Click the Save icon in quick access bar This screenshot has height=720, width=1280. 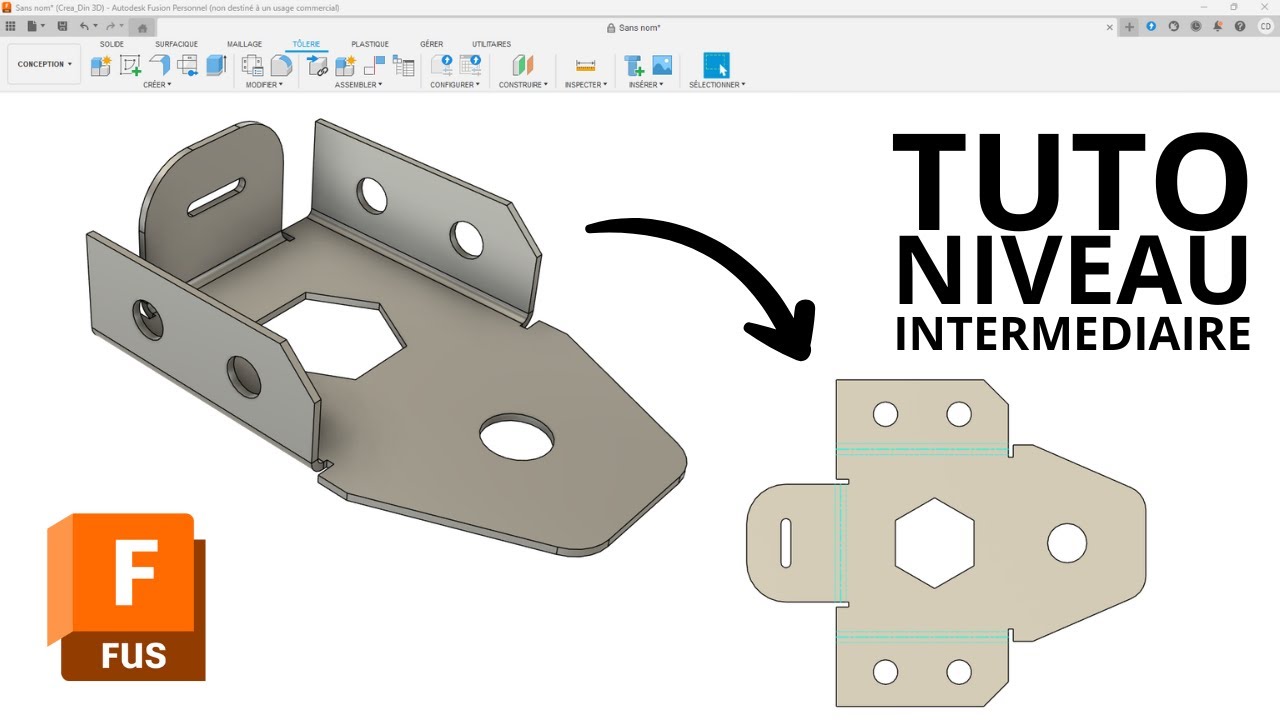[x=63, y=26]
